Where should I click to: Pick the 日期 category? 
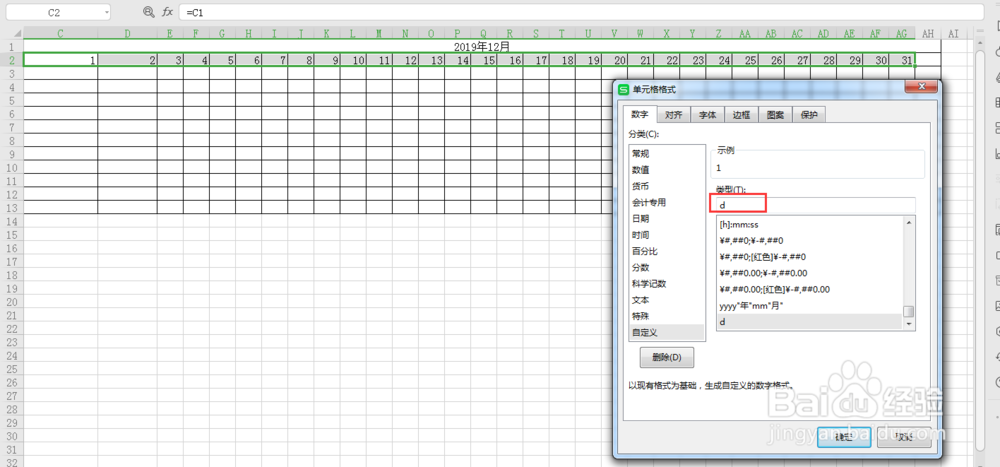coord(666,219)
